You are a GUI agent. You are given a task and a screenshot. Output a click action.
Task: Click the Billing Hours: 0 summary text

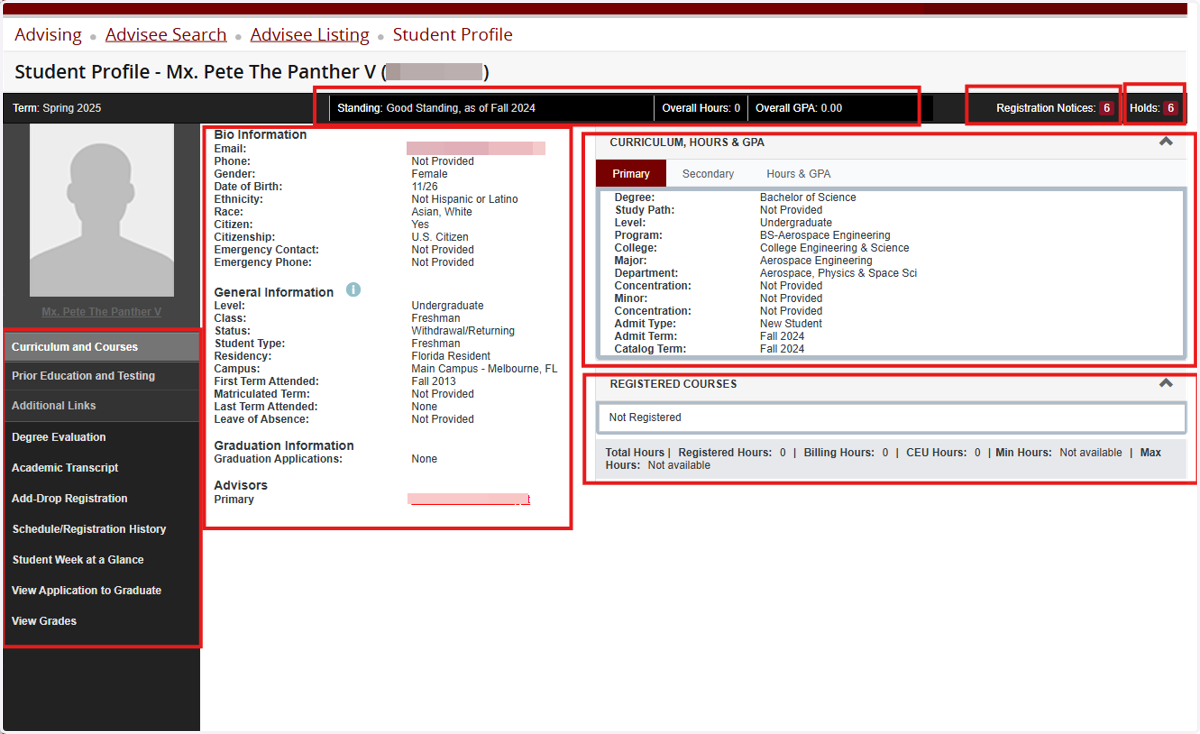846,453
